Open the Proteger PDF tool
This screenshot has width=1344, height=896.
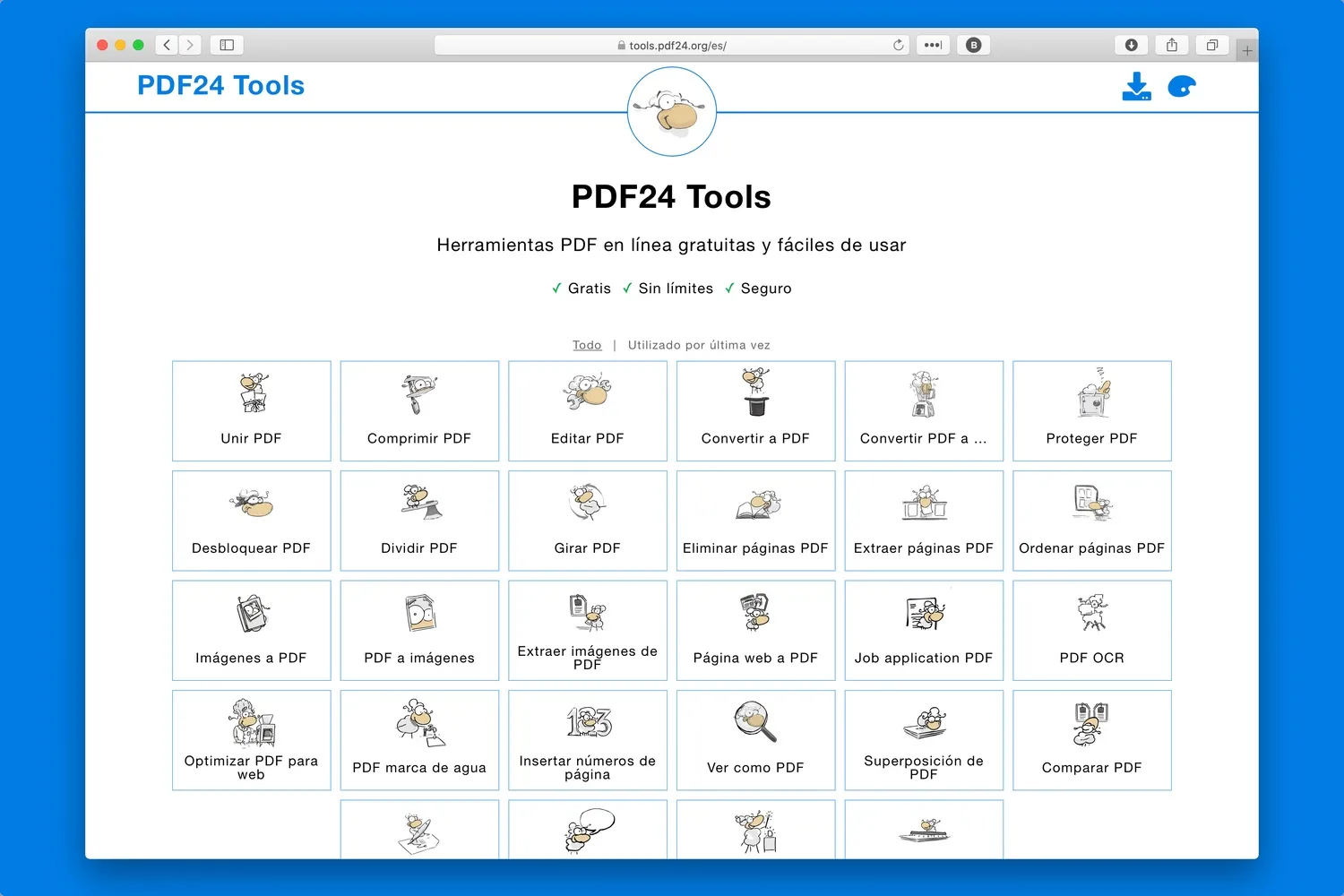pyautogui.click(x=1091, y=411)
